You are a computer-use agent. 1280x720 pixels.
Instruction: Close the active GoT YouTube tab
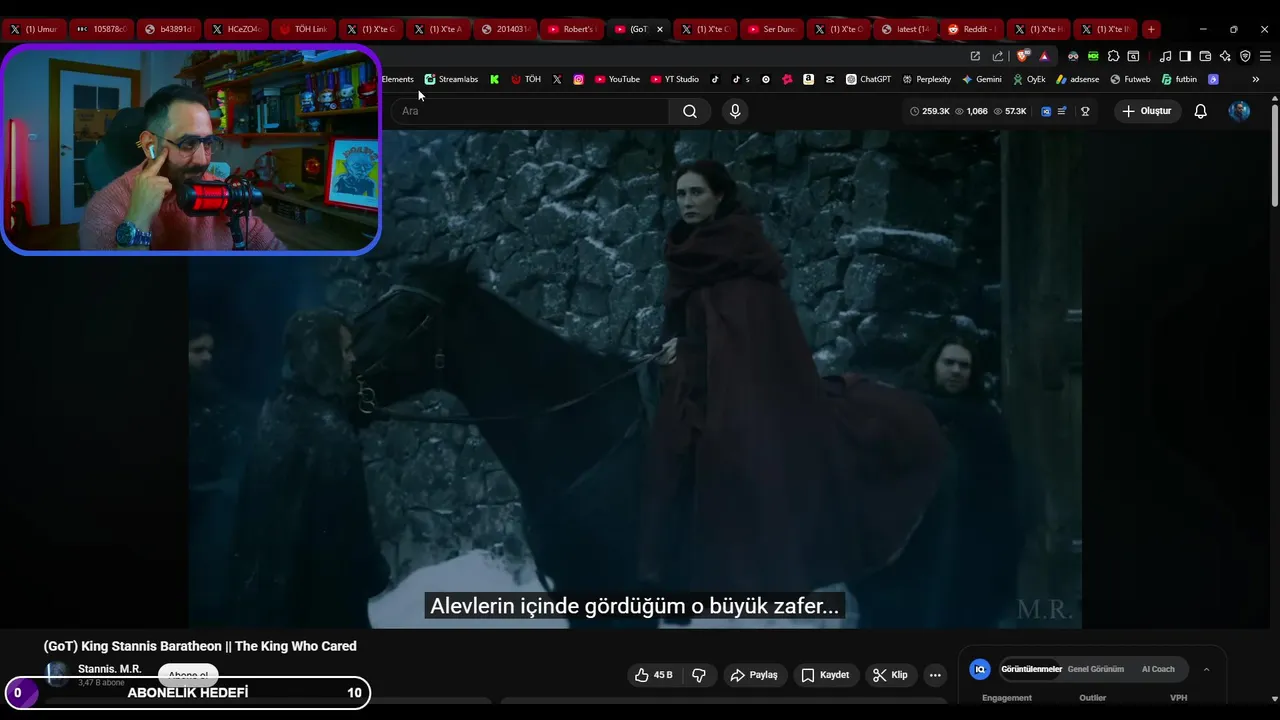click(660, 29)
